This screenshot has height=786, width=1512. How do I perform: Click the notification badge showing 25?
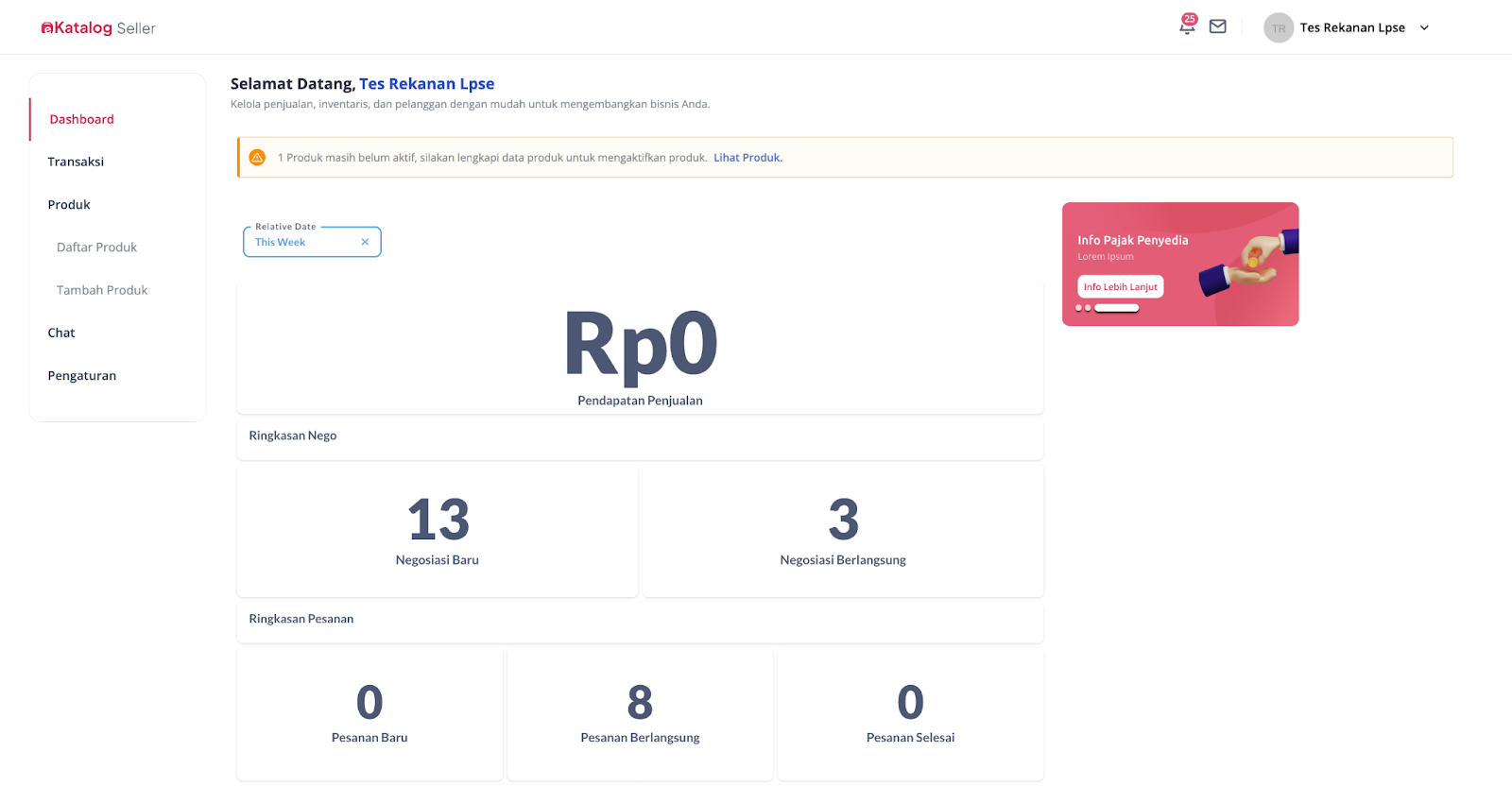1190,19
